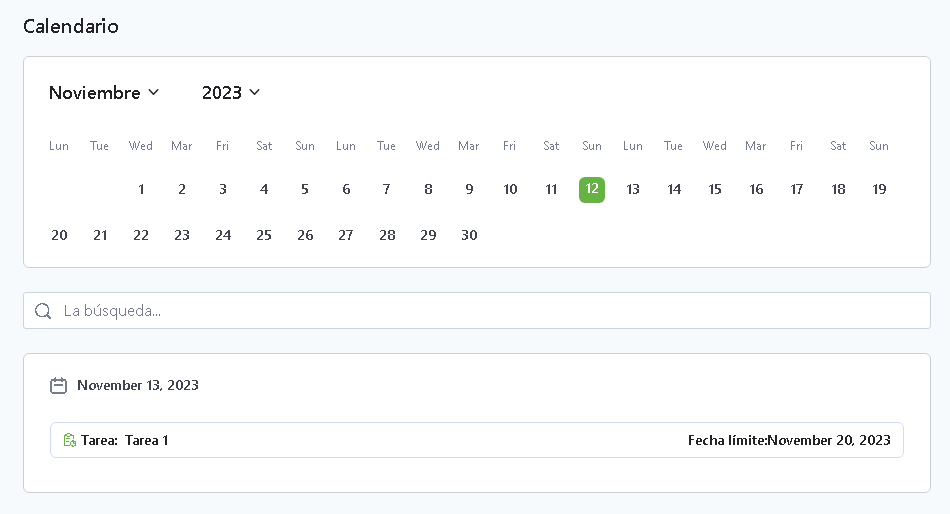Select day 25 in the calendar

pos(264,235)
